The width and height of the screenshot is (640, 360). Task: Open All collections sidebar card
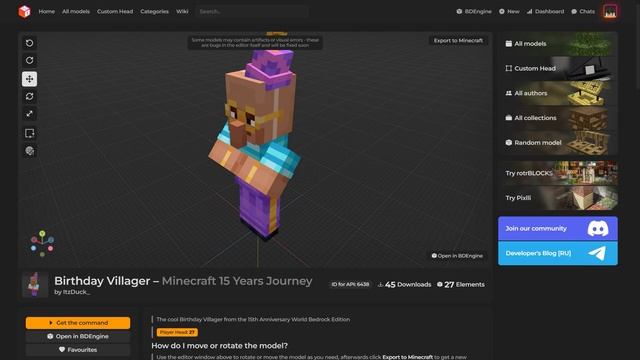tap(558, 118)
